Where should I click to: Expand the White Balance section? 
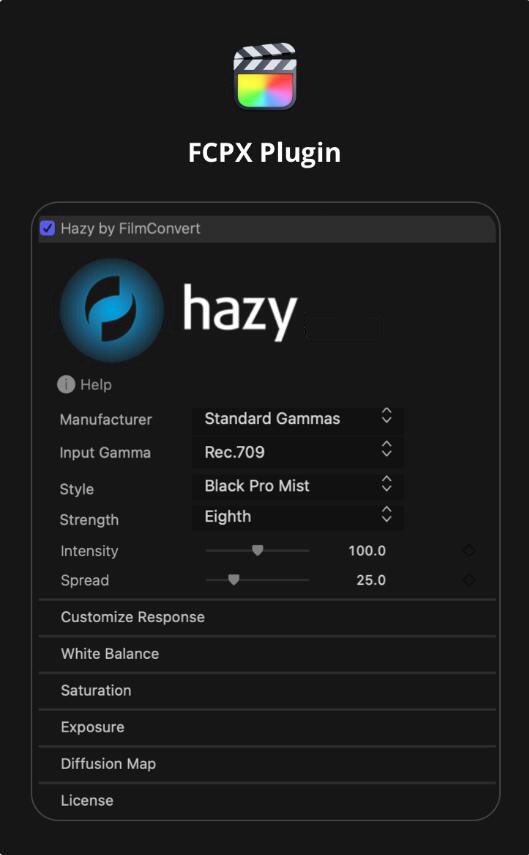pyautogui.click(x=267, y=654)
